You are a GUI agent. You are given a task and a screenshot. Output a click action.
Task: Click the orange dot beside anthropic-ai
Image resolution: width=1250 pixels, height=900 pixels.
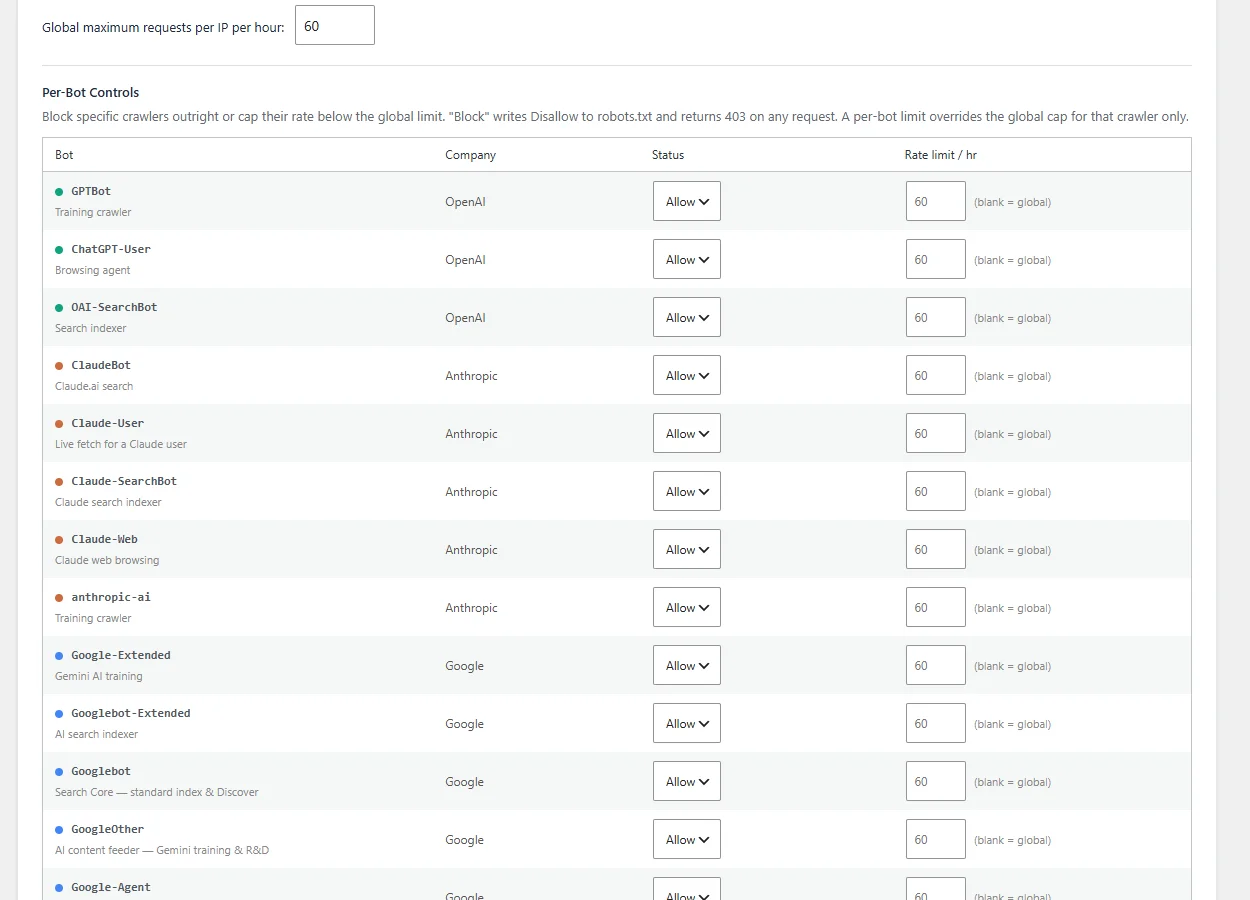click(x=59, y=598)
